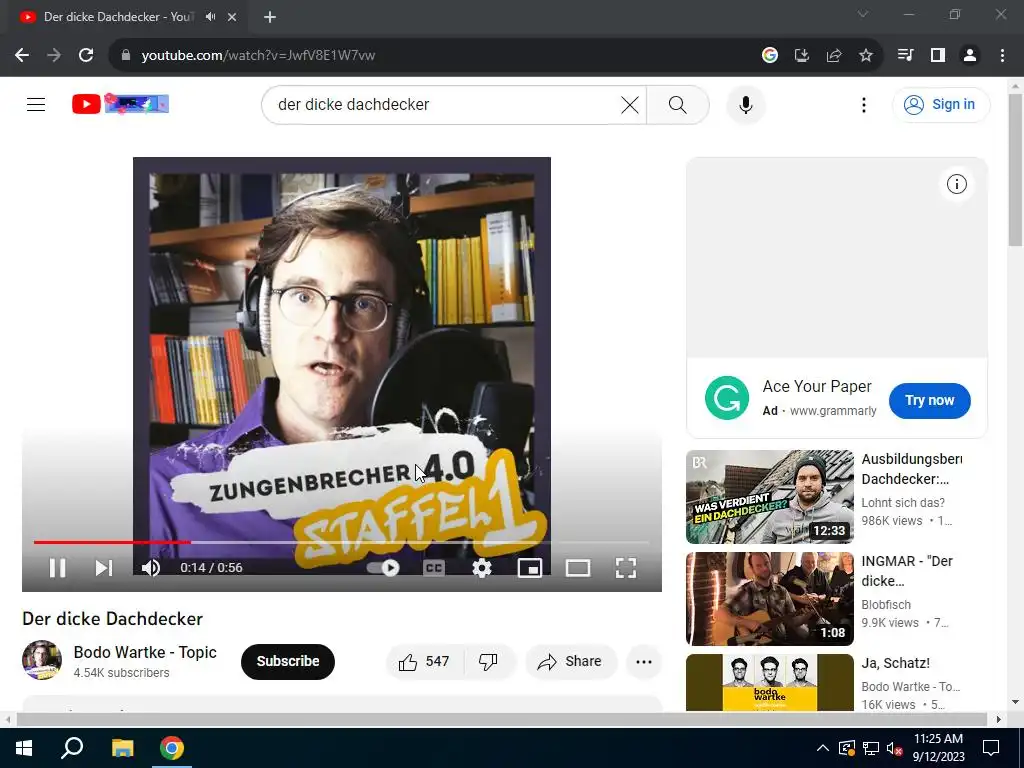Screen dimensions: 1024x768
Task: Clear the search query
Action: pos(630,104)
